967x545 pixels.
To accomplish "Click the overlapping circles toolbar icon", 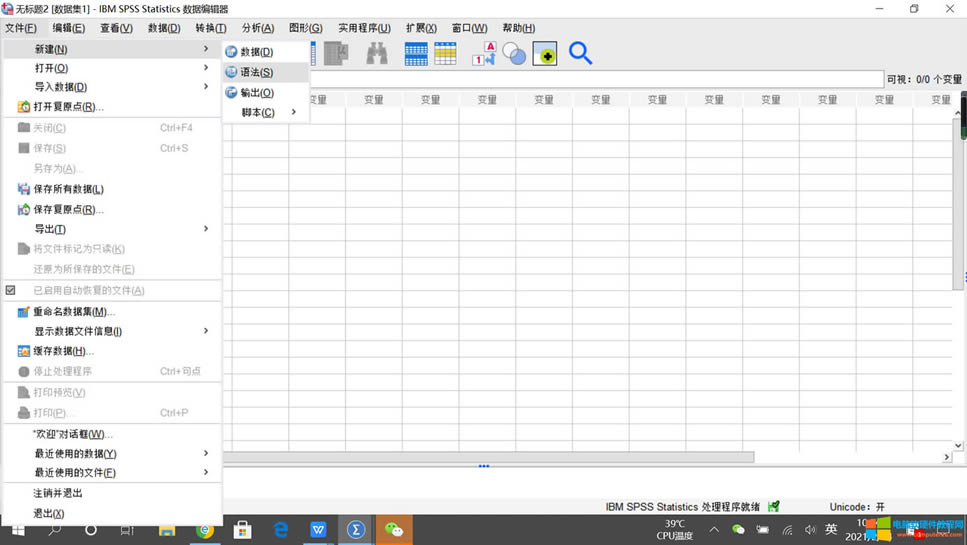I will [x=514, y=53].
